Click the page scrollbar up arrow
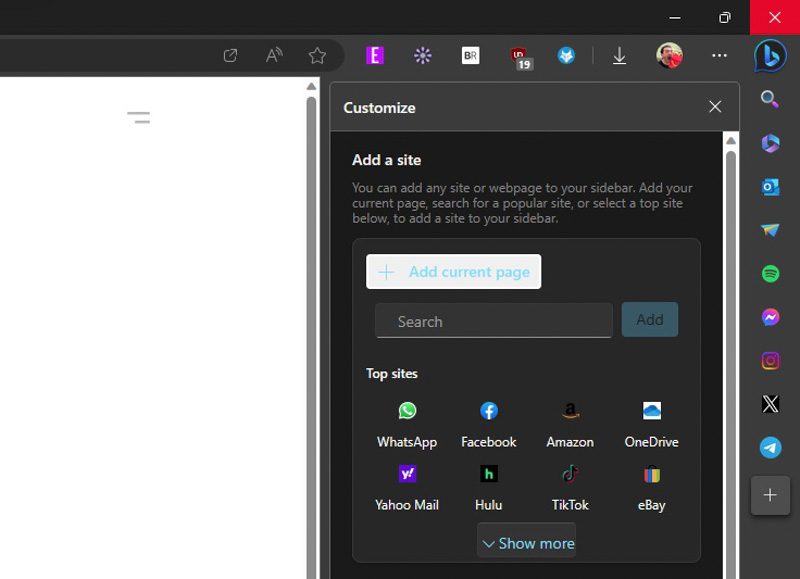 311,86
